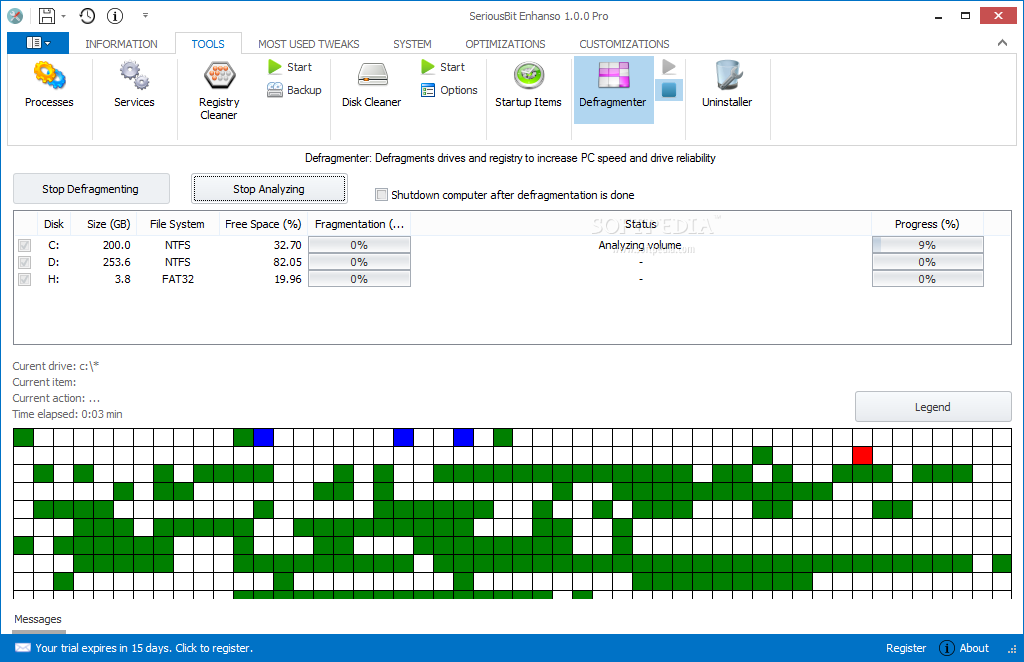Click the About info icon
1024x662 pixels.
click(946, 648)
